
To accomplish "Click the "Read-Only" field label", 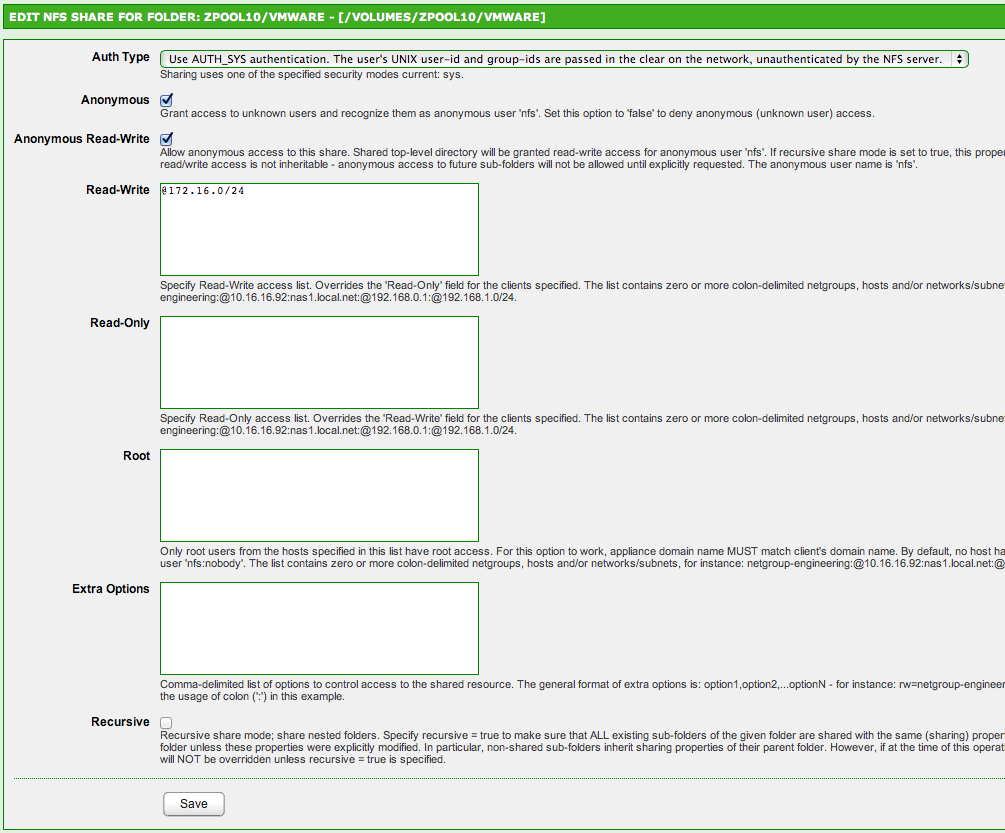I will pos(120,323).
